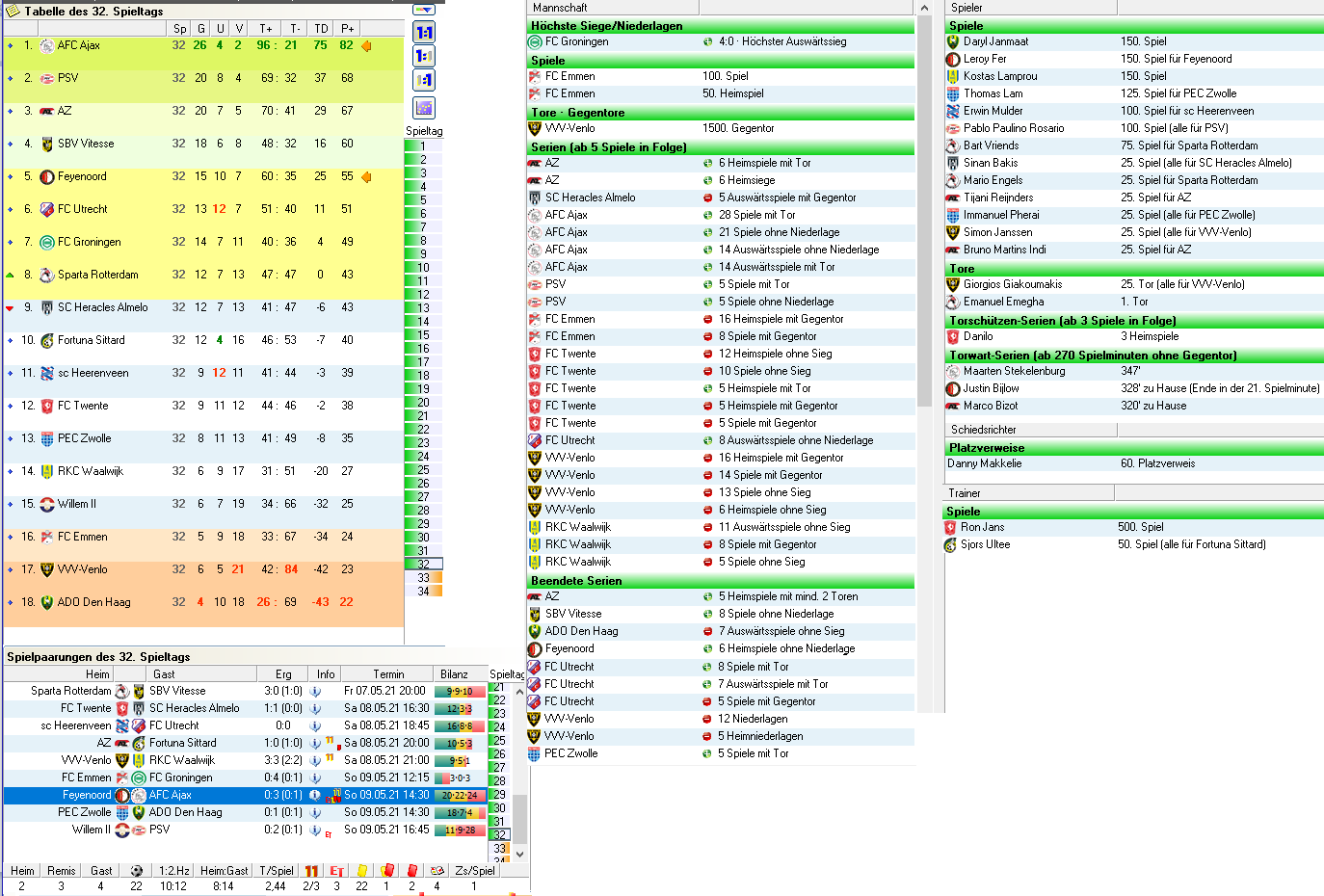Switch to the overall 1:1 table view
Image resolution: width=1324 pixels, height=896 pixels.
pos(424,32)
